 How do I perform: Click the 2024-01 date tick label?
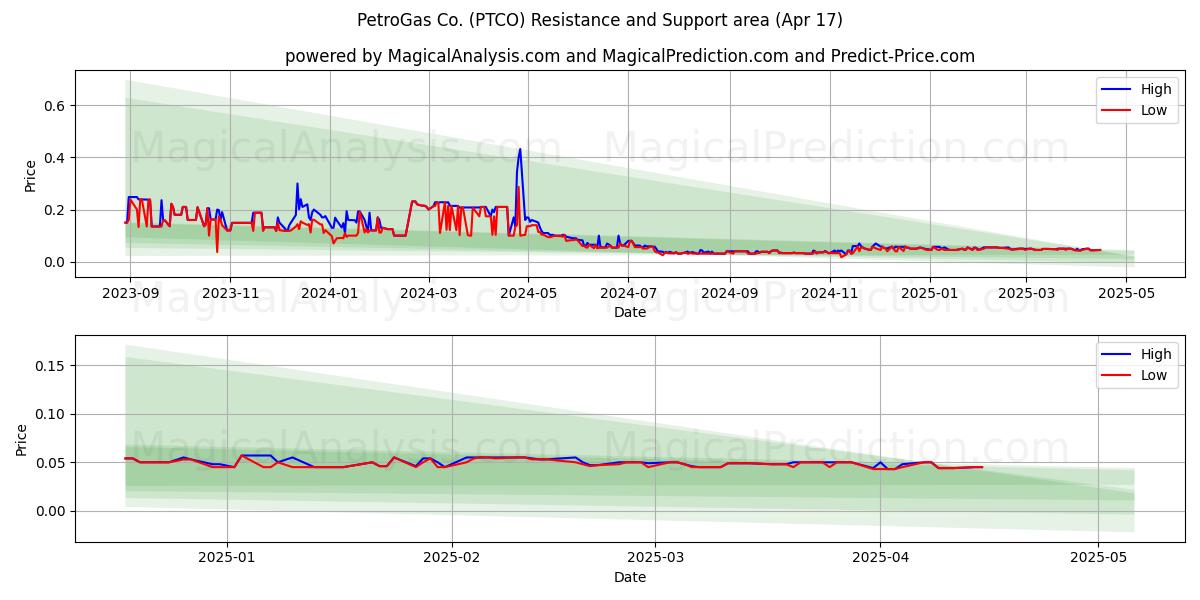330,293
